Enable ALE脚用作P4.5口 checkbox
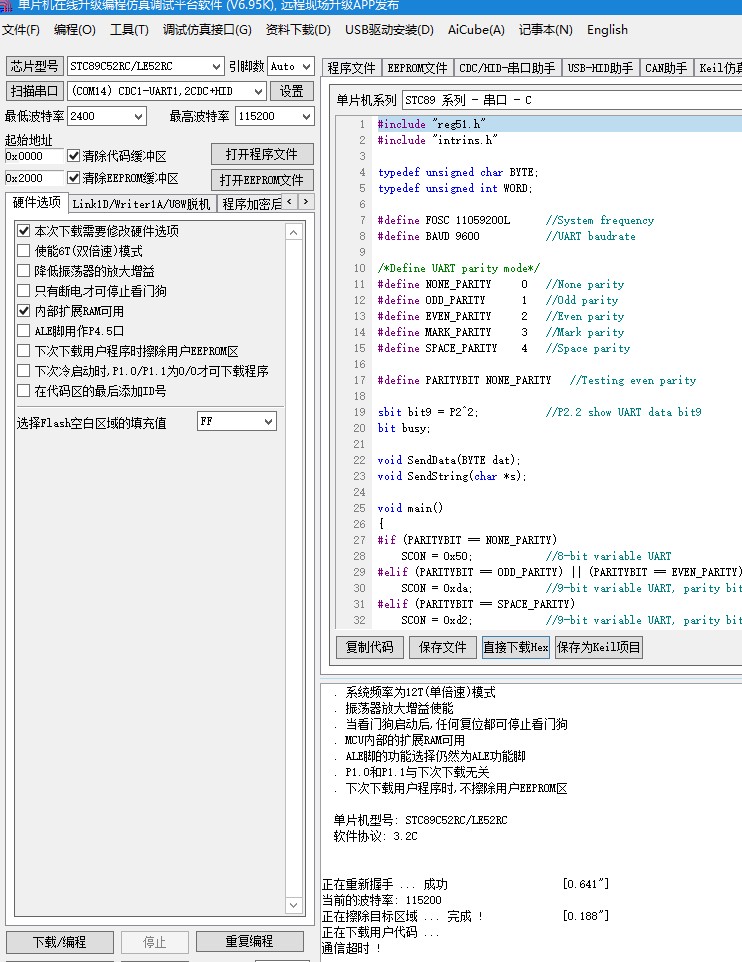Viewport: 742px width, 962px height. click(x=24, y=331)
